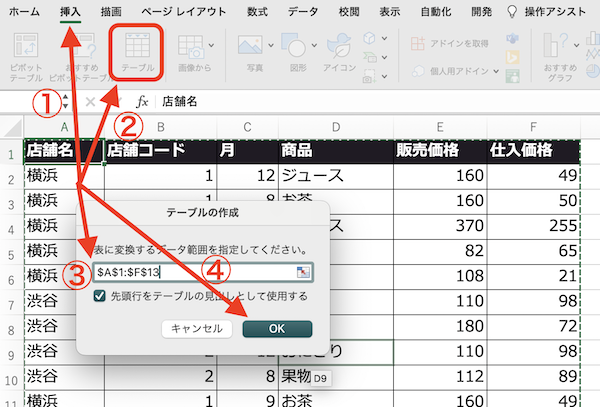Switch to the 校閲 tab
The image size is (600, 407).
349,12
